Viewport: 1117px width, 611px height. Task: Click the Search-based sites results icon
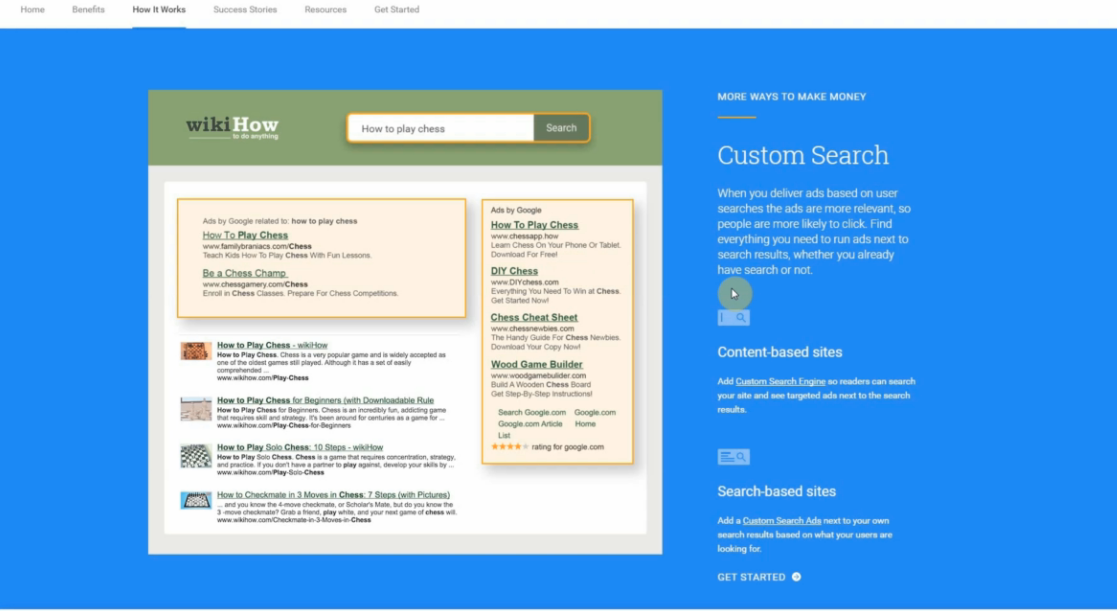pos(733,457)
